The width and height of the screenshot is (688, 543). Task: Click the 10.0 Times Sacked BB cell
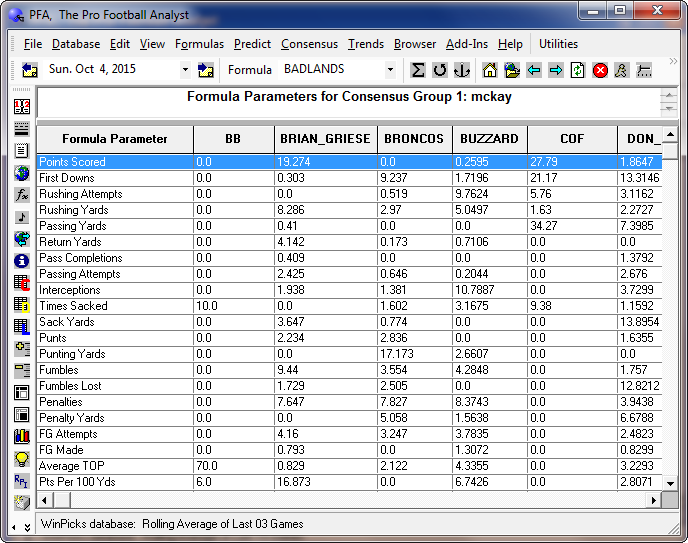click(234, 306)
